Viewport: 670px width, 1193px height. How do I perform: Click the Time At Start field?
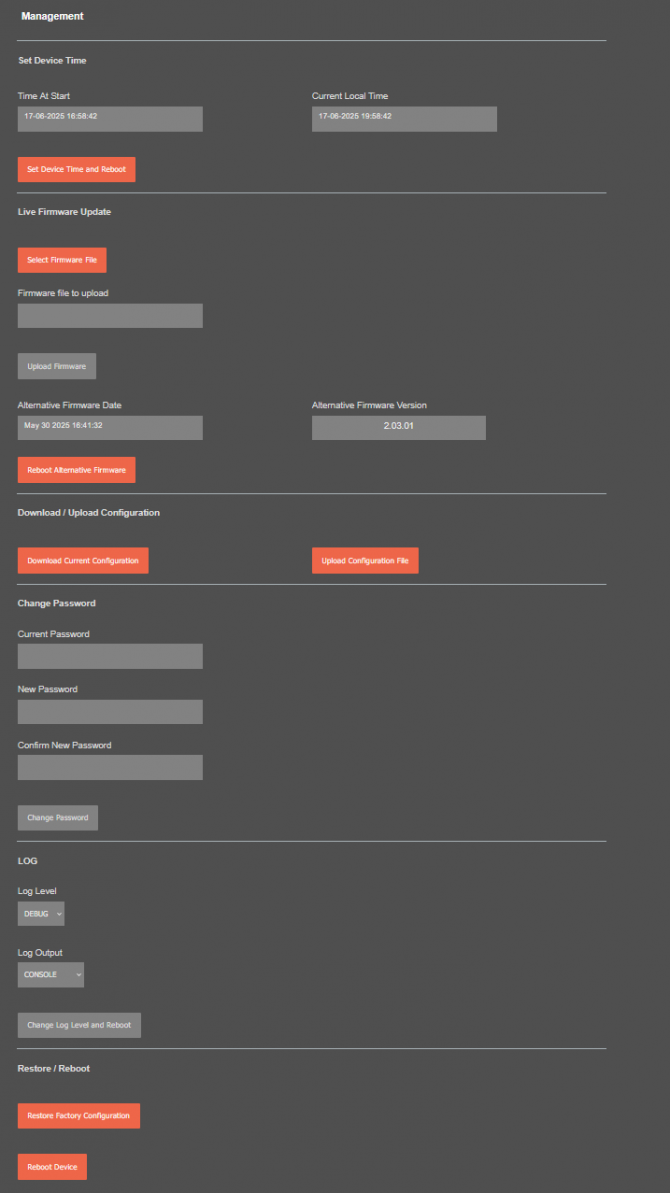click(x=110, y=119)
